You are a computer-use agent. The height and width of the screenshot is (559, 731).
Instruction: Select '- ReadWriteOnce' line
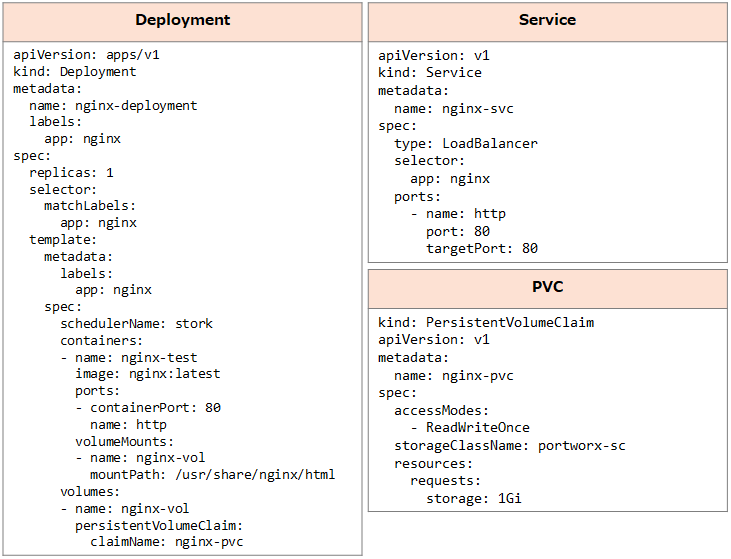470,428
